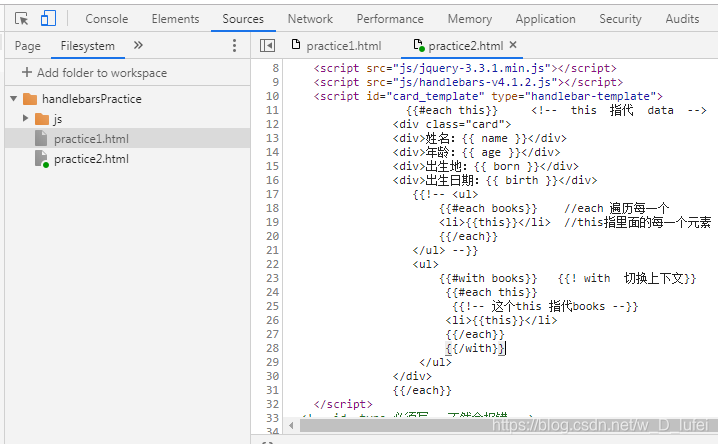Image resolution: width=718 pixels, height=444 pixels.
Task: Open the navigator three-dot menu
Action: click(234, 45)
